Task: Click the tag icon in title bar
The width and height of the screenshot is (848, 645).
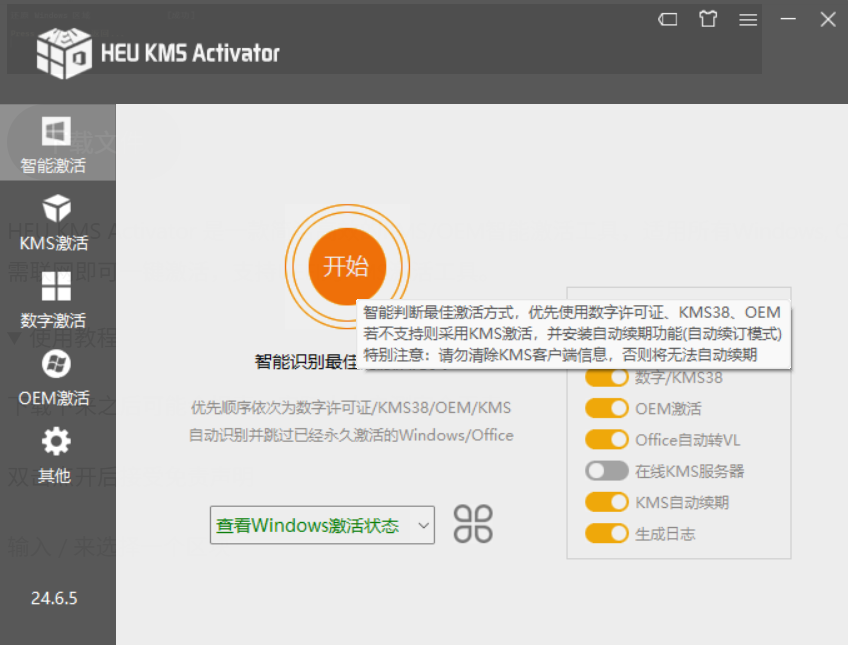Action: 668,19
